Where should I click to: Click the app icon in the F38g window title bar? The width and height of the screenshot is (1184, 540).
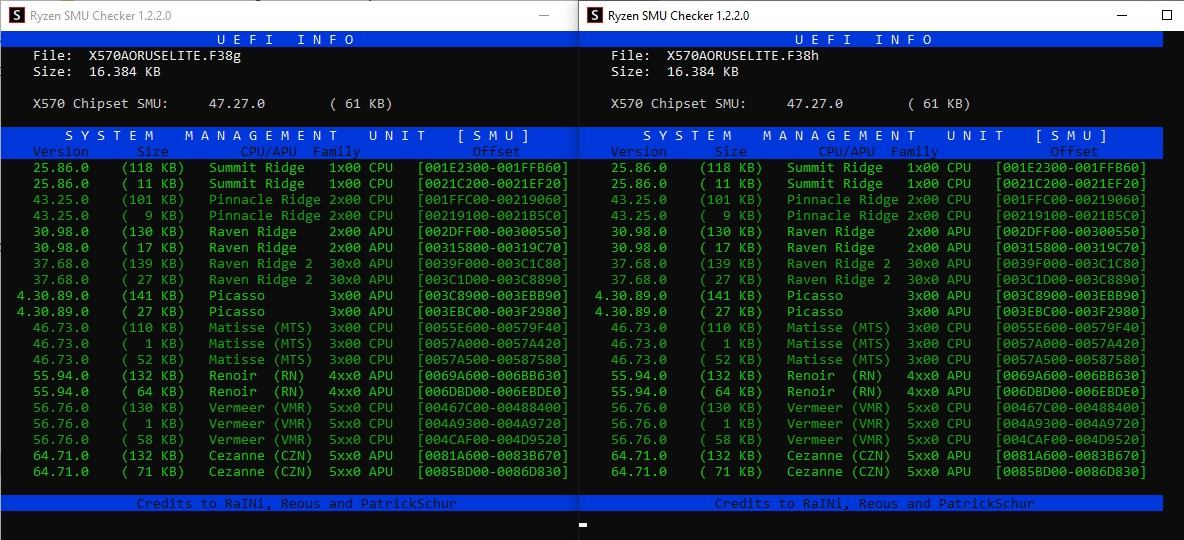tap(16, 15)
